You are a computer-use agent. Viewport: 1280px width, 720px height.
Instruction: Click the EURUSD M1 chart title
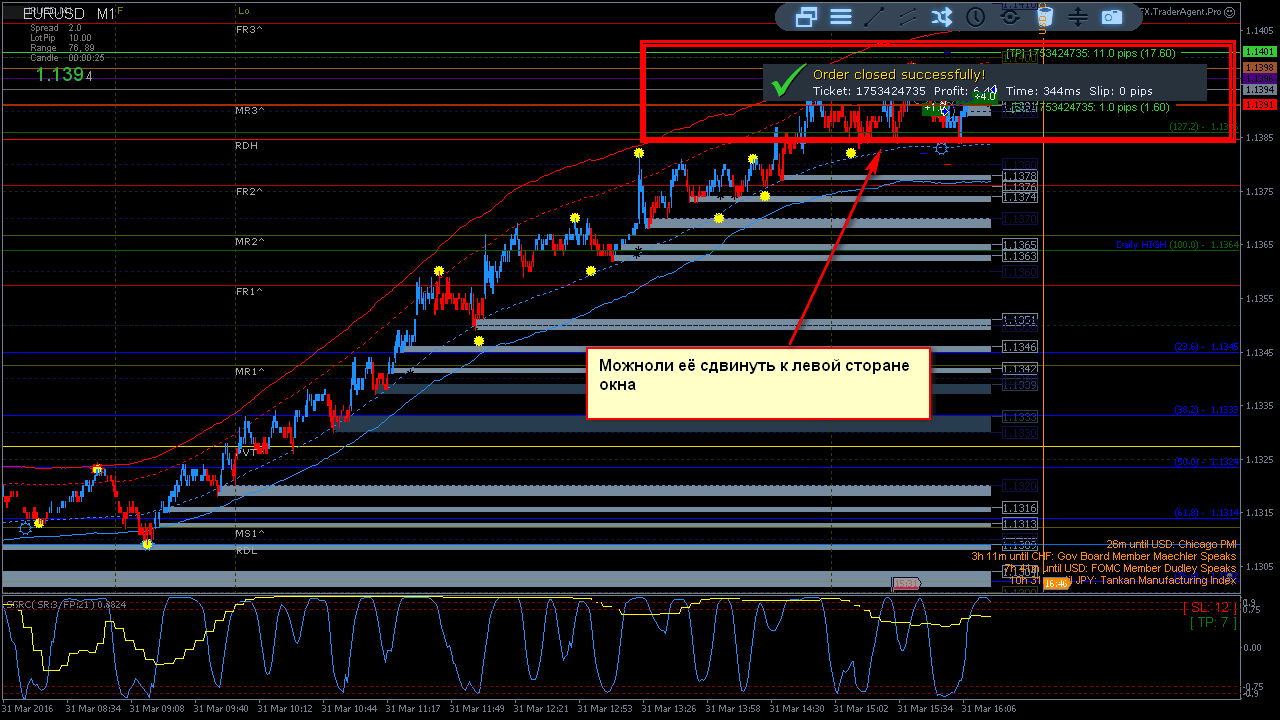(68, 14)
